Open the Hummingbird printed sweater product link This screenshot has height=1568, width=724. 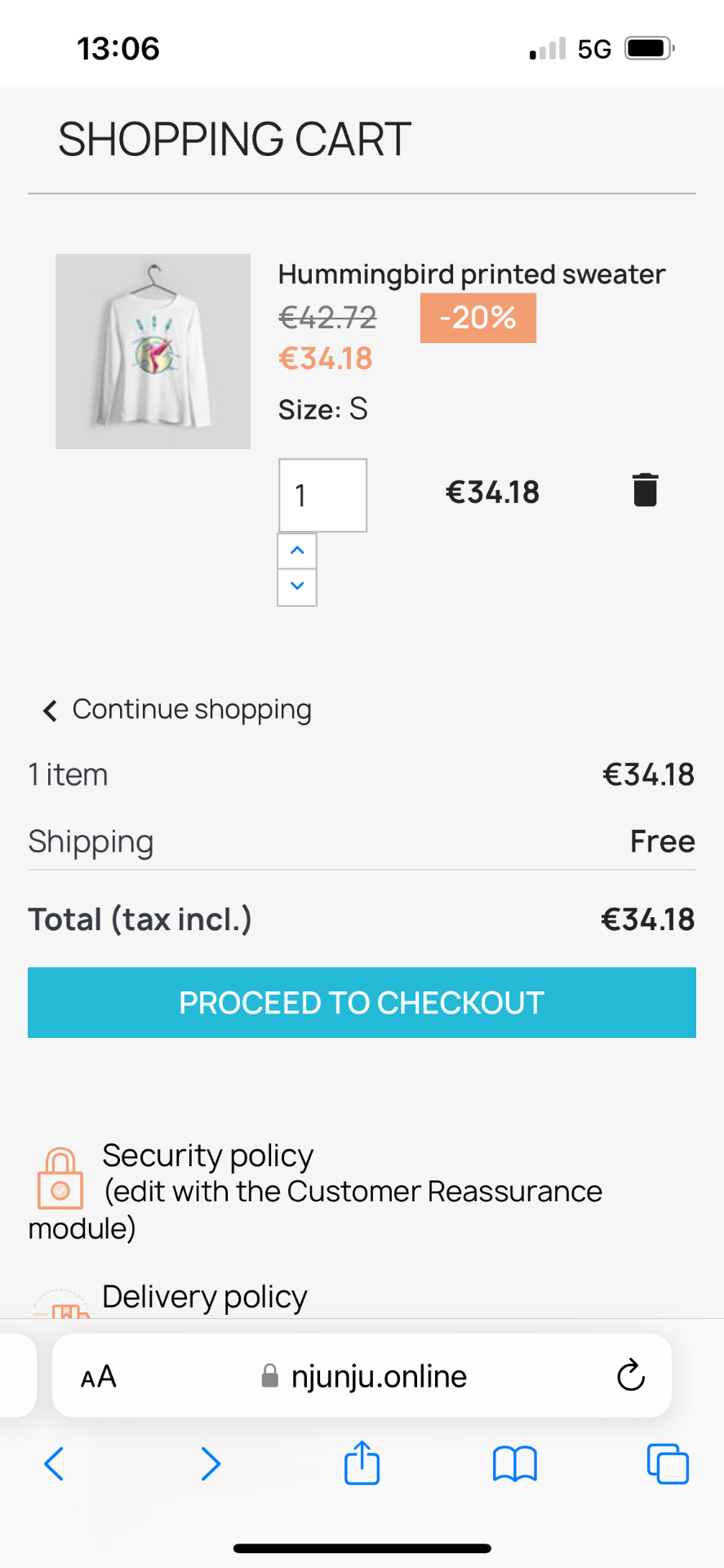pyautogui.click(x=471, y=274)
